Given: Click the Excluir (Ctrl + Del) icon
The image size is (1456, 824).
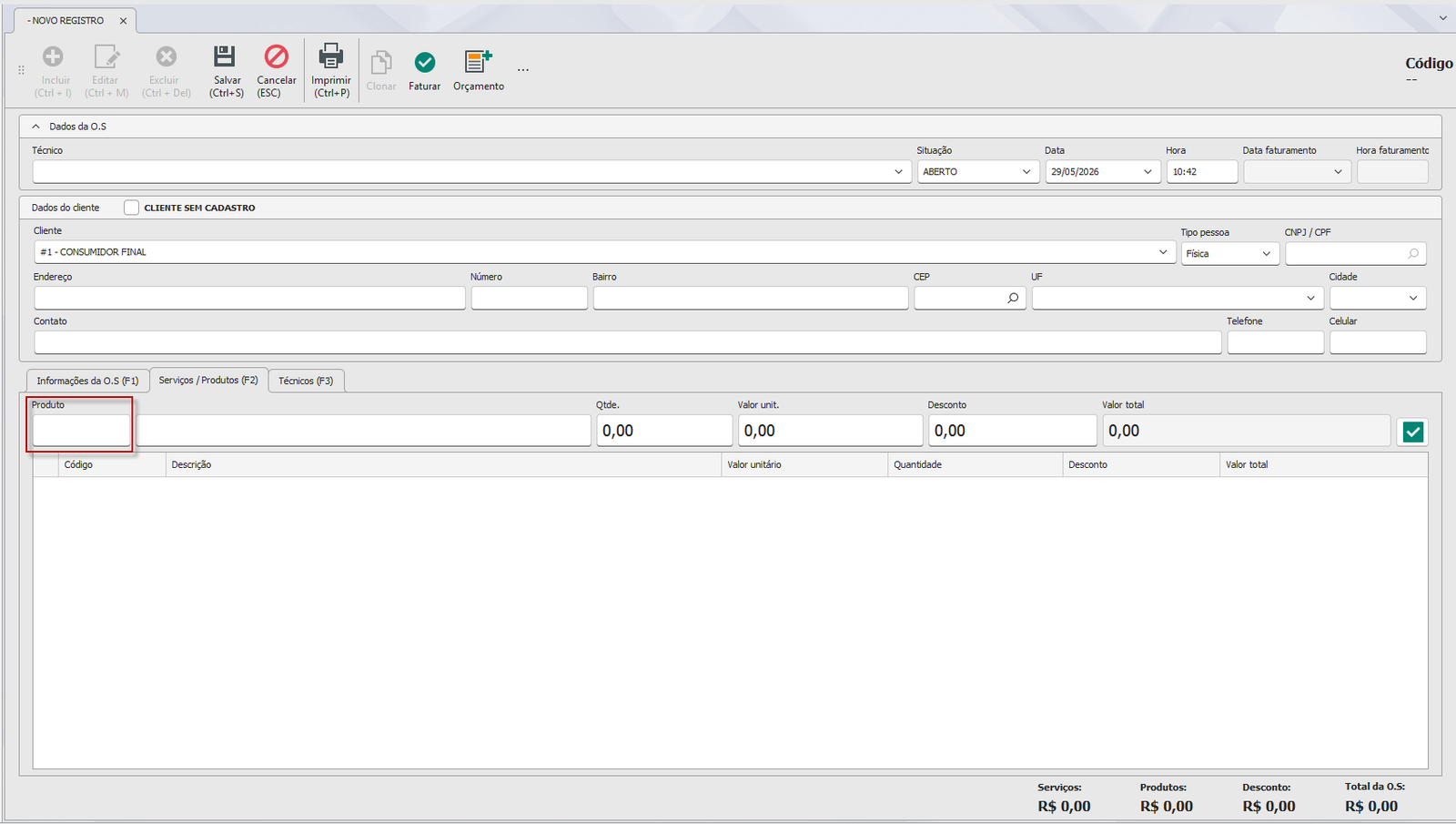Looking at the screenshot, I should click(x=166, y=56).
